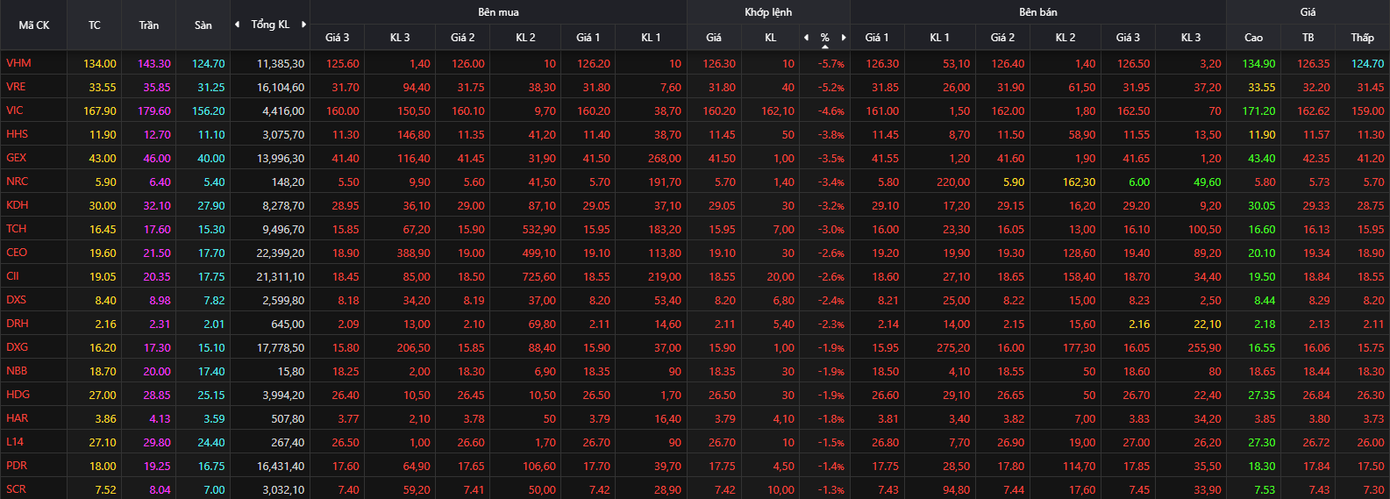Click the Khớp lệnh header group
Viewport: 1390px width, 499px height.
[x=768, y=12]
